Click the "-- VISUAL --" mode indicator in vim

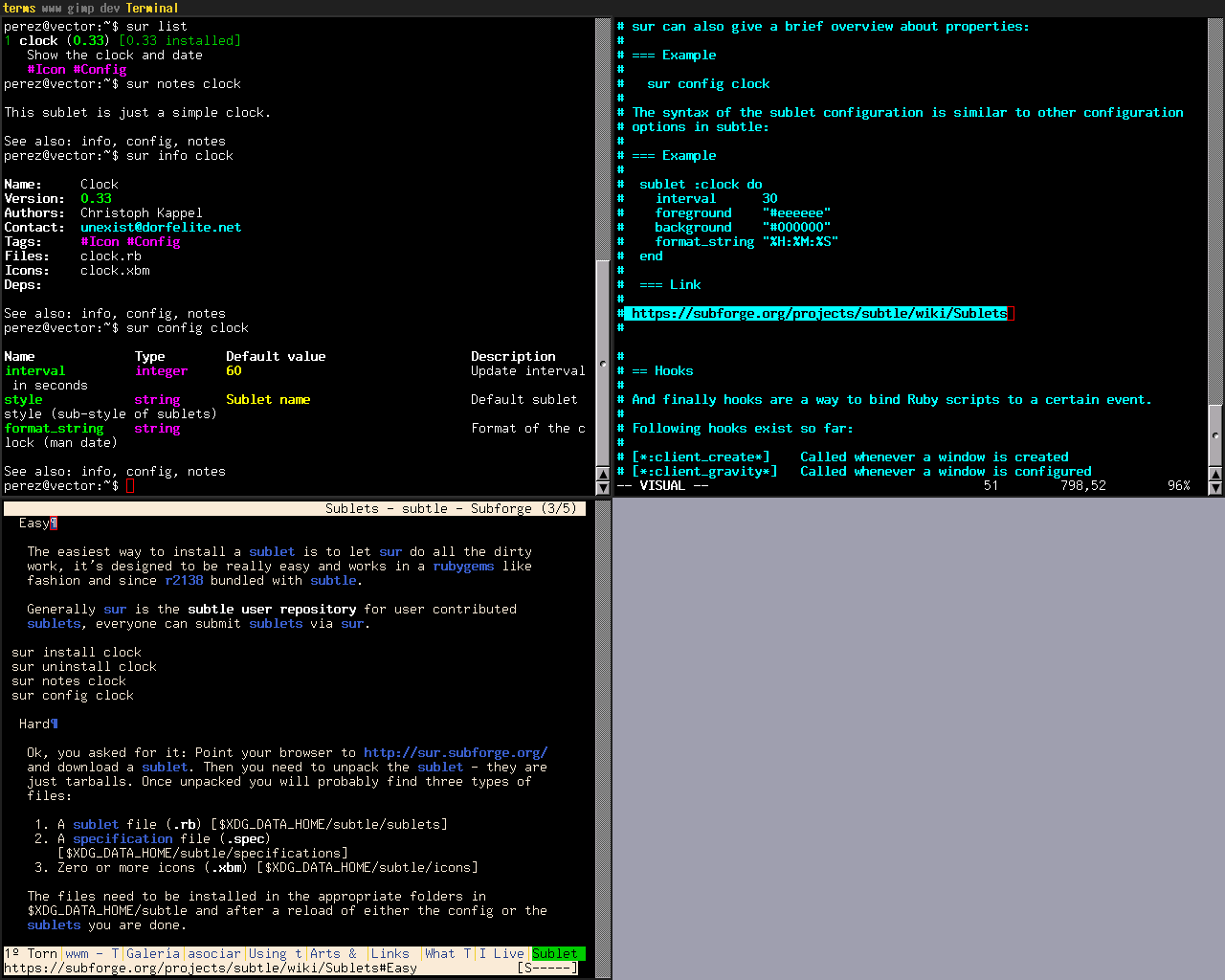(x=662, y=486)
